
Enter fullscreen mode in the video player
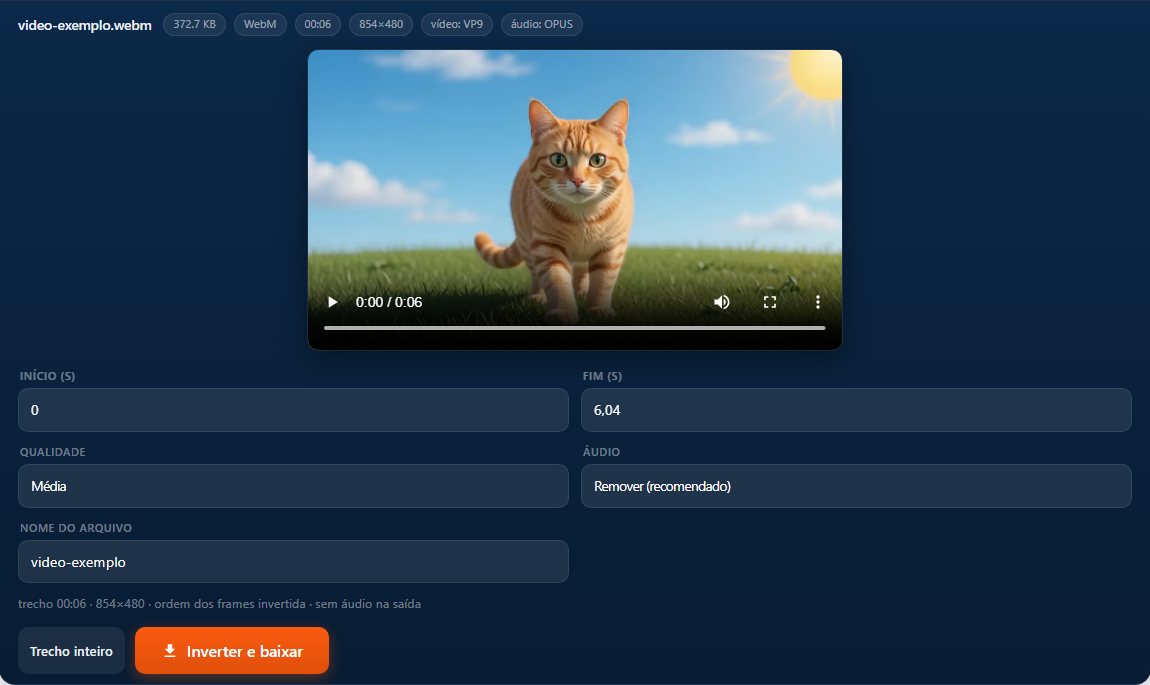point(769,302)
